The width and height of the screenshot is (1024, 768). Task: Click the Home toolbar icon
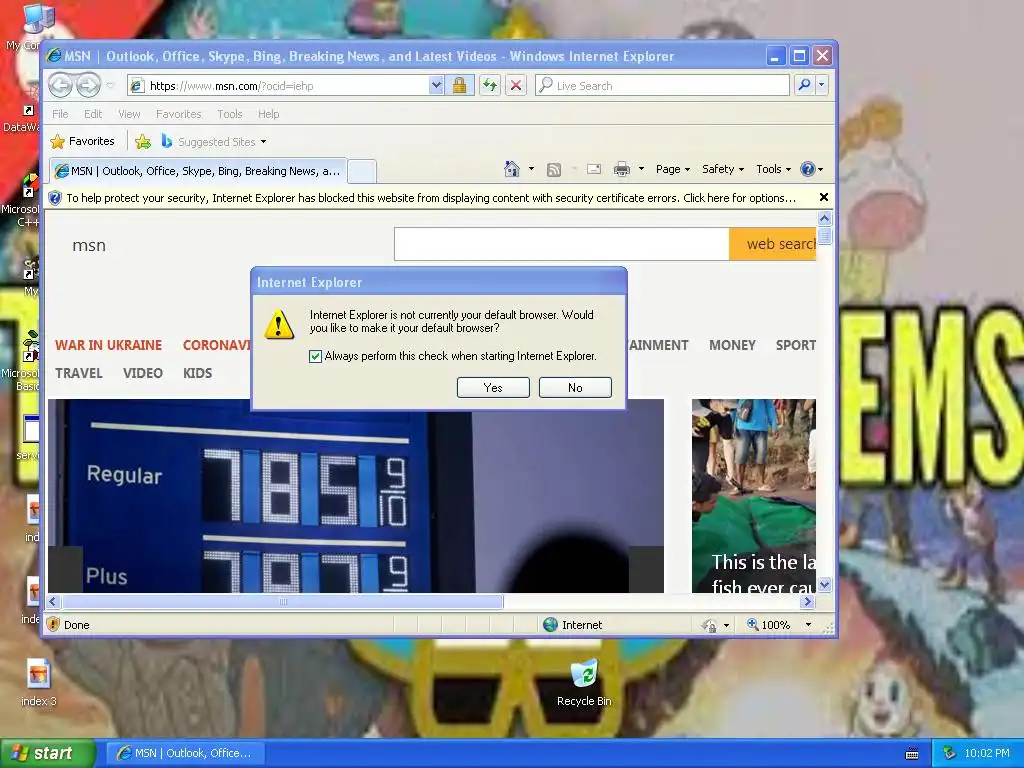(x=511, y=169)
